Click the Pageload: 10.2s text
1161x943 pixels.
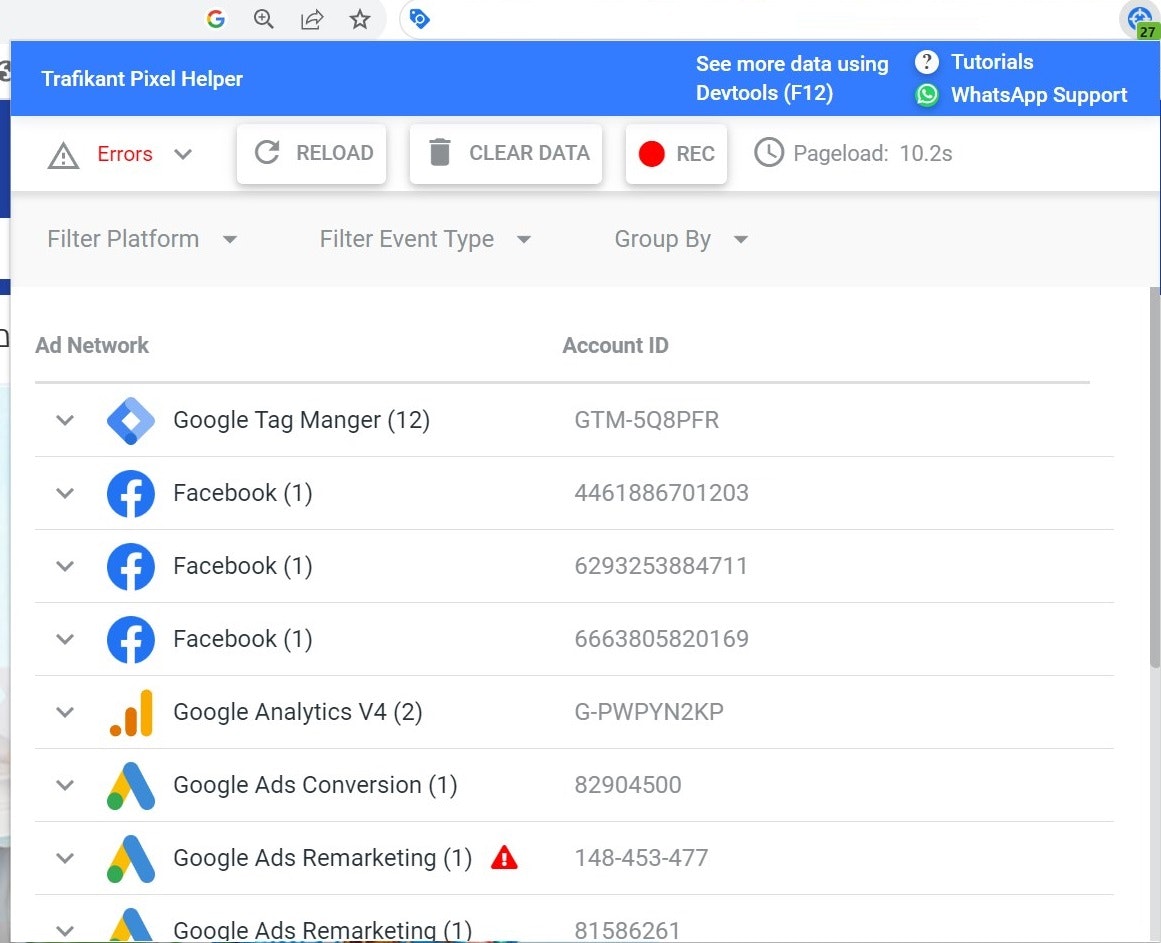coord(872,153)
